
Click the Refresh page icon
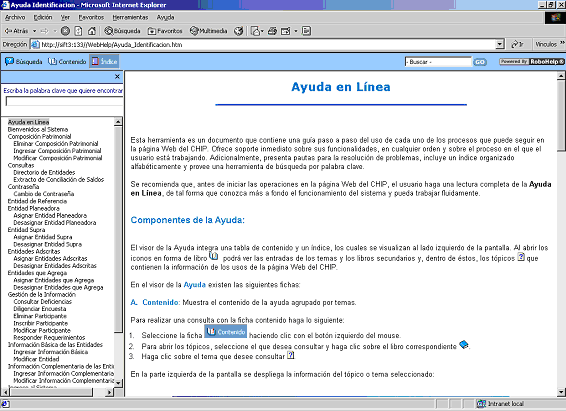[78, 31]
